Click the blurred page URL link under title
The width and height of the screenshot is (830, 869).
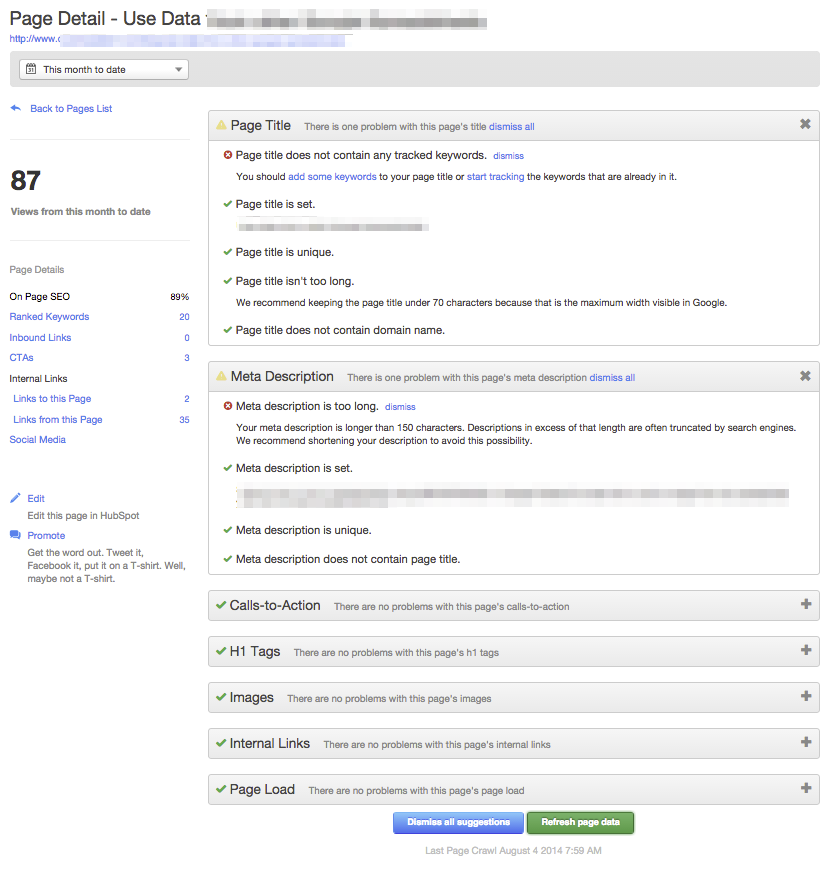[x=177, y=39]
